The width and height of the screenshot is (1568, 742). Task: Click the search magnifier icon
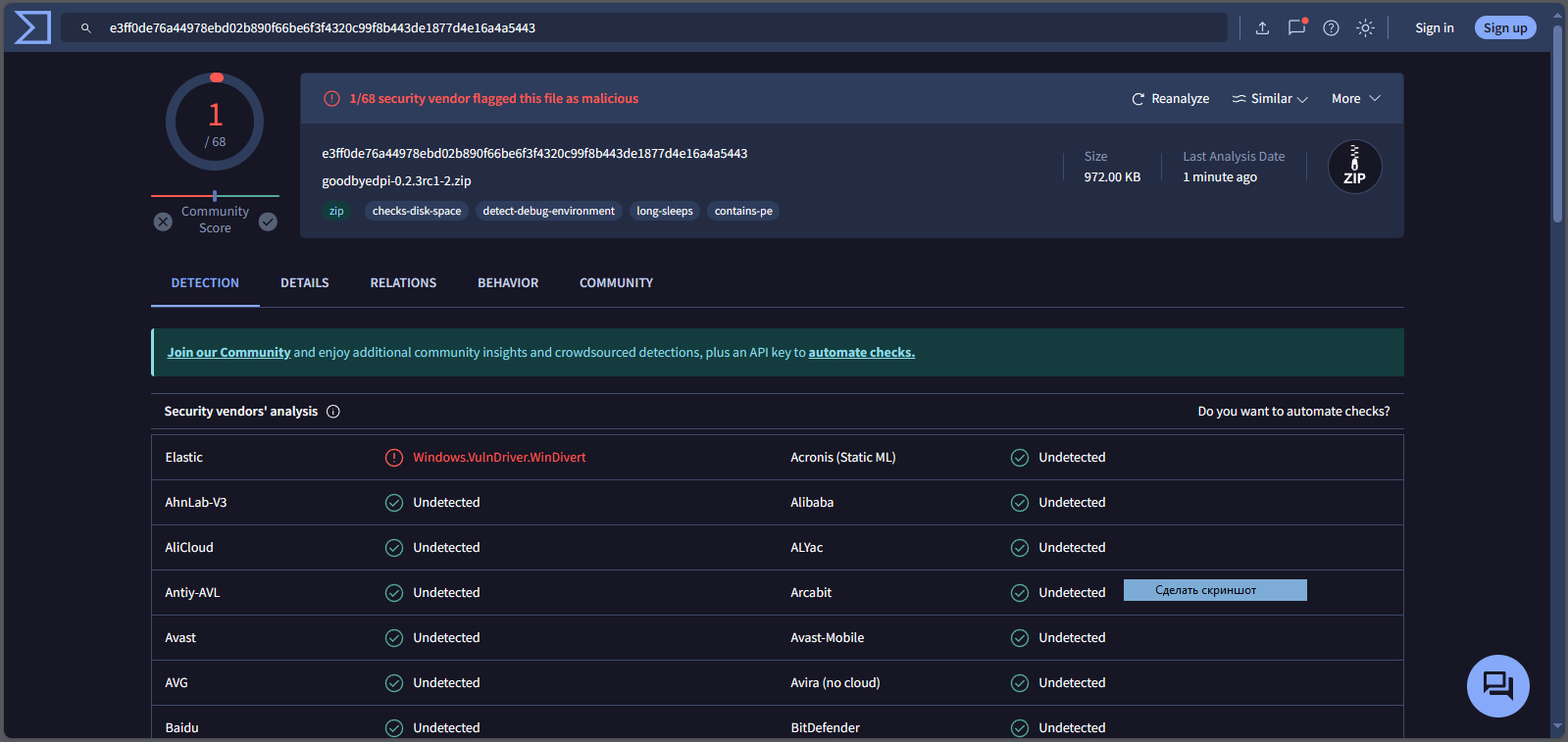click(x=86, y=28)
